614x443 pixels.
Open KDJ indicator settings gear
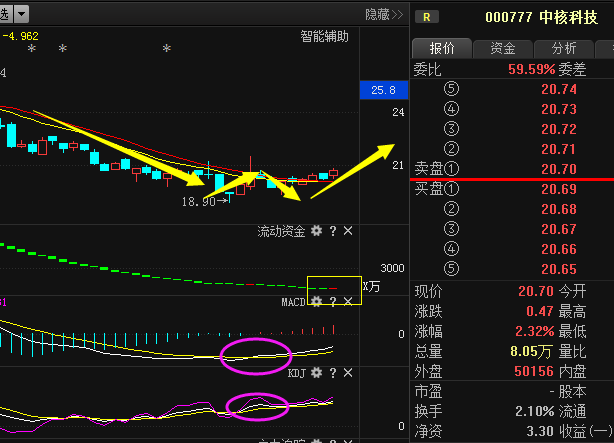317,373
